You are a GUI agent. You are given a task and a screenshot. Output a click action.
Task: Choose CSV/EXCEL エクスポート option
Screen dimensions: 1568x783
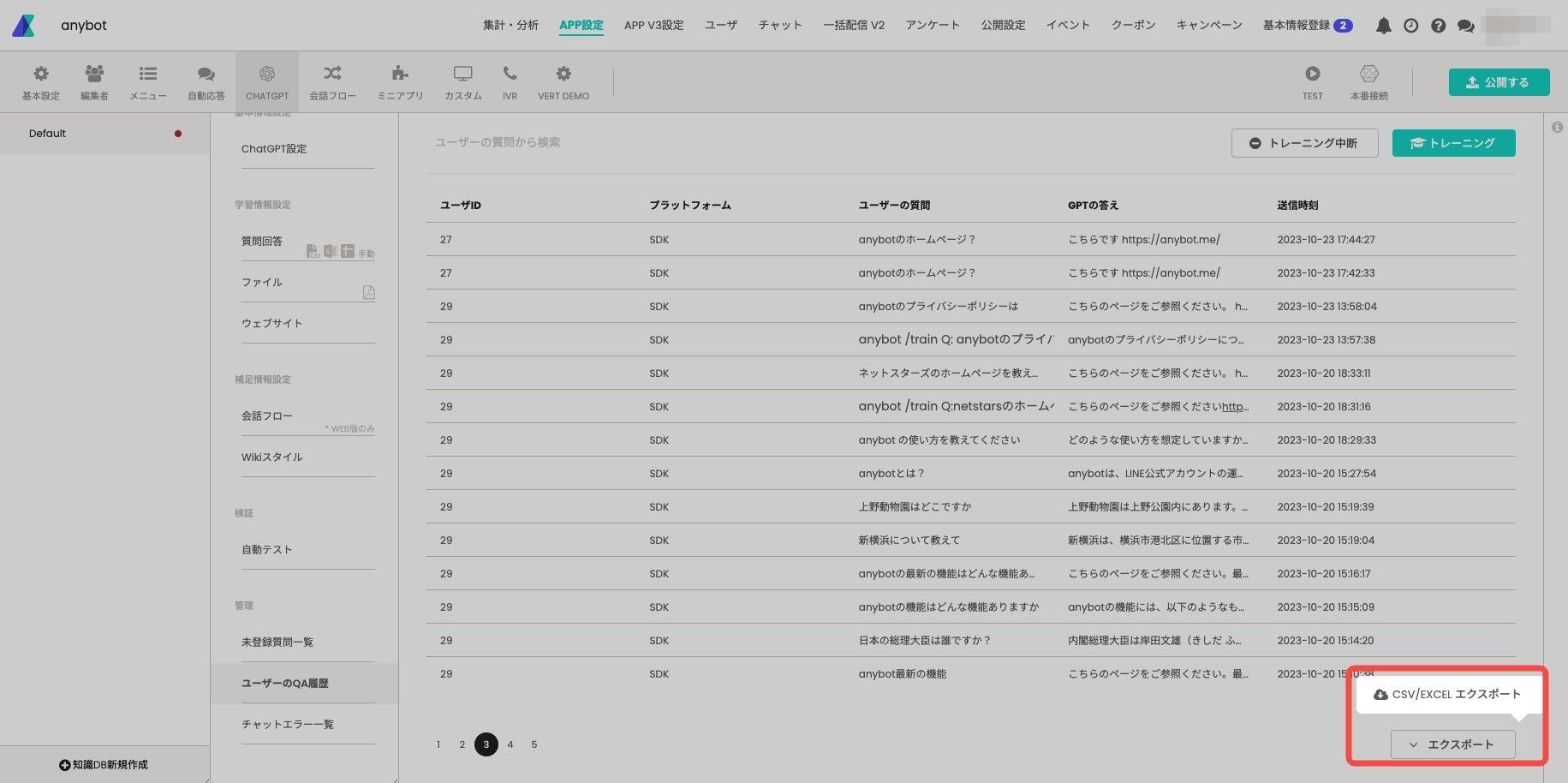(x=1448, y=695)
